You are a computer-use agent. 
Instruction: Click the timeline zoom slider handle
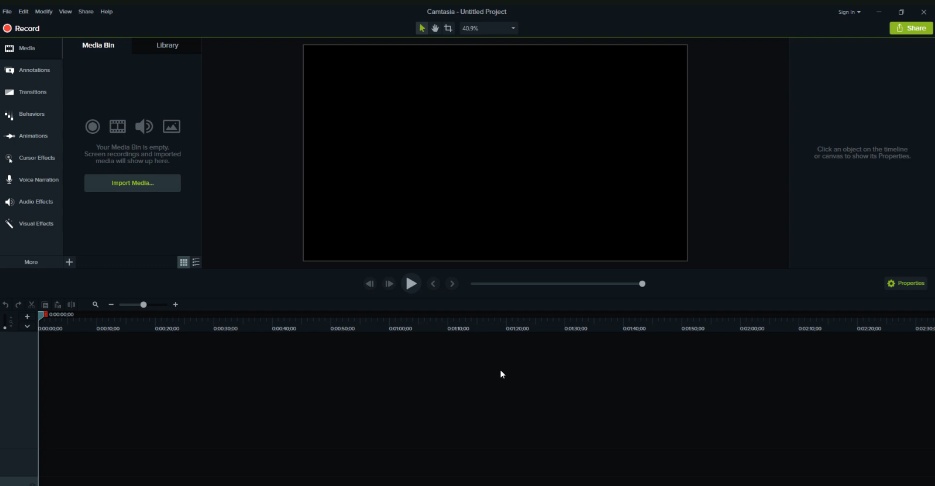point(143,304)
